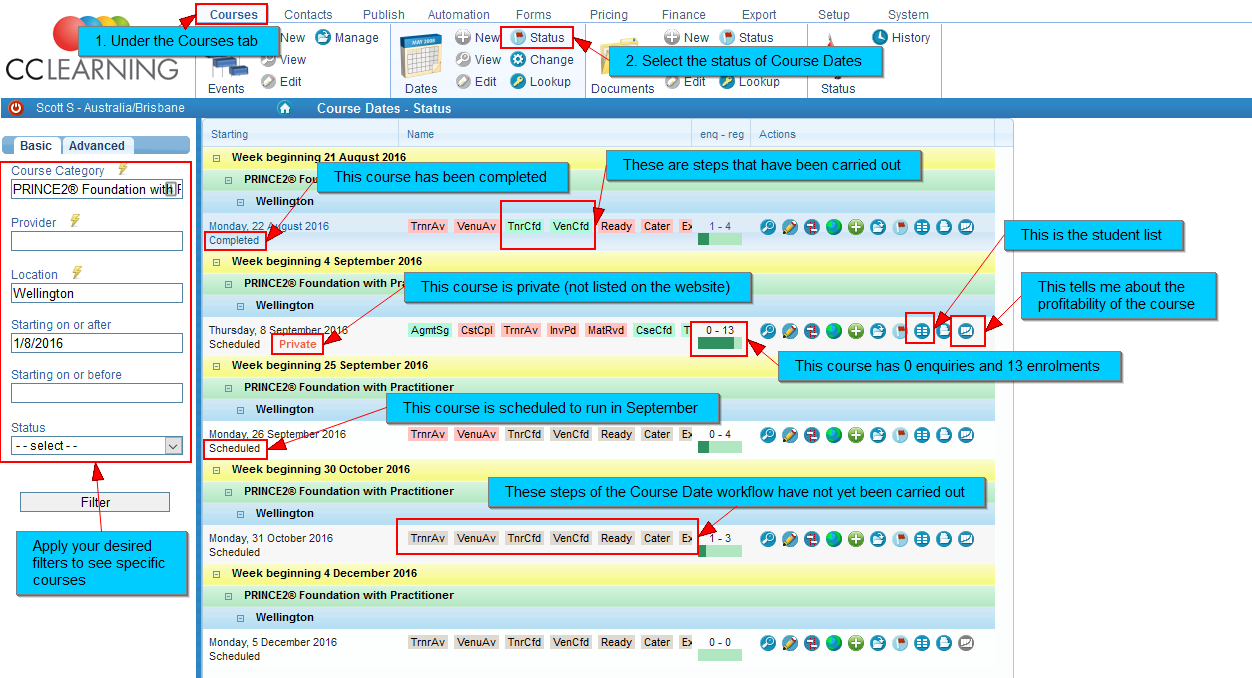Click Change in the Dates ribbon group
This screenshot has height=678, width=1252.
click(541, 60)
